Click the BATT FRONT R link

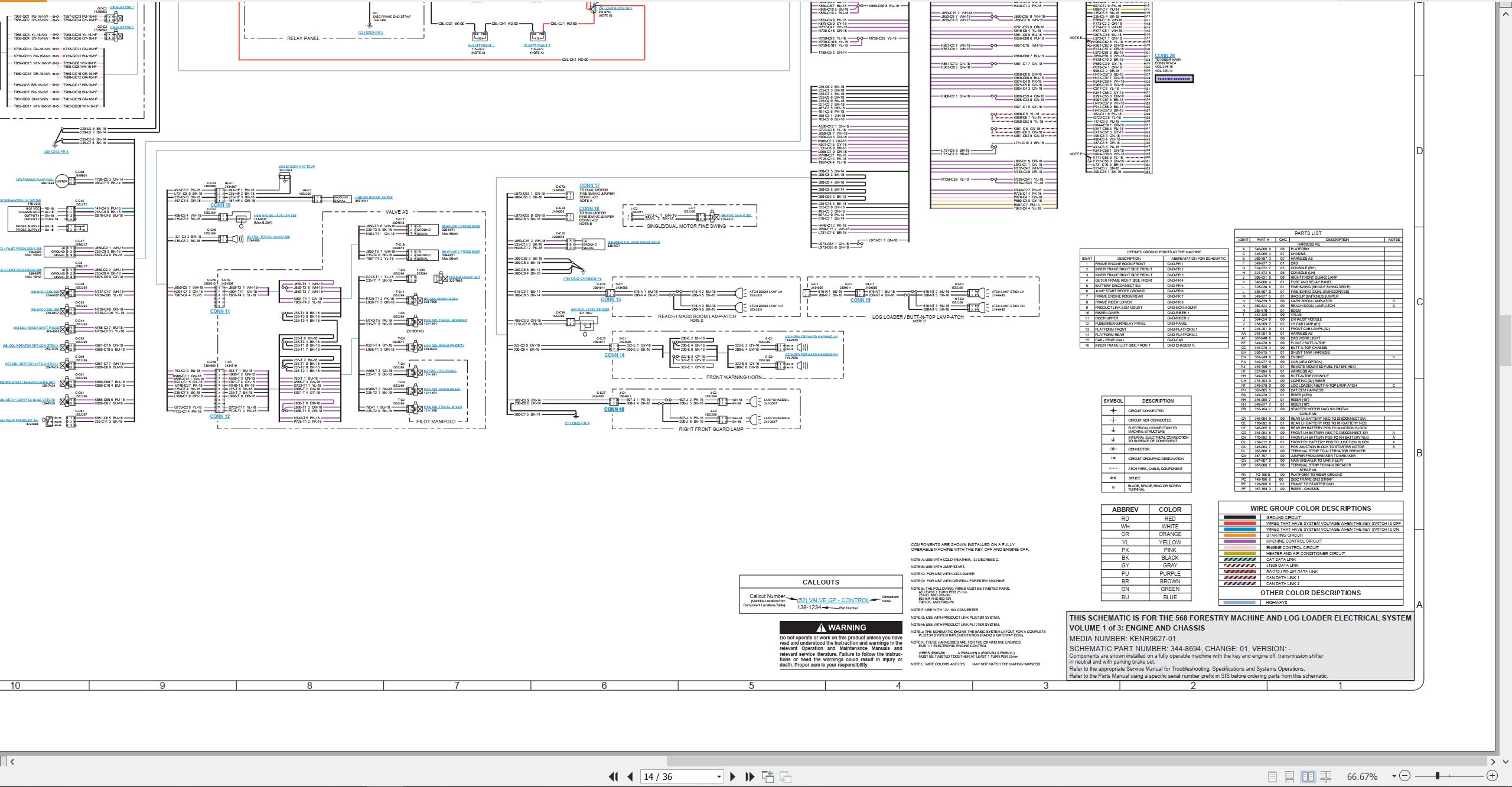[537, 45]
